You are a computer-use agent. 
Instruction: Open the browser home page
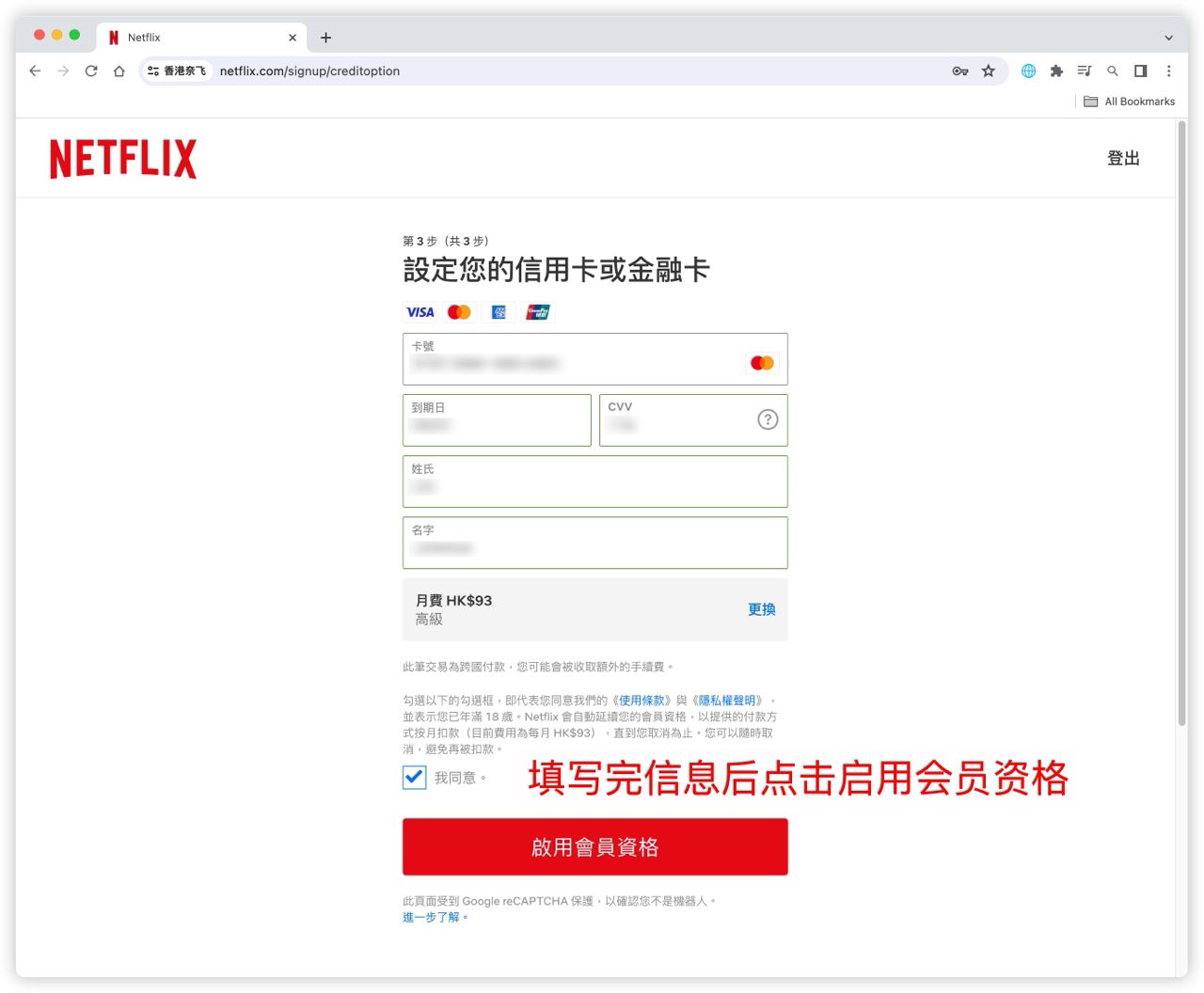119,71
